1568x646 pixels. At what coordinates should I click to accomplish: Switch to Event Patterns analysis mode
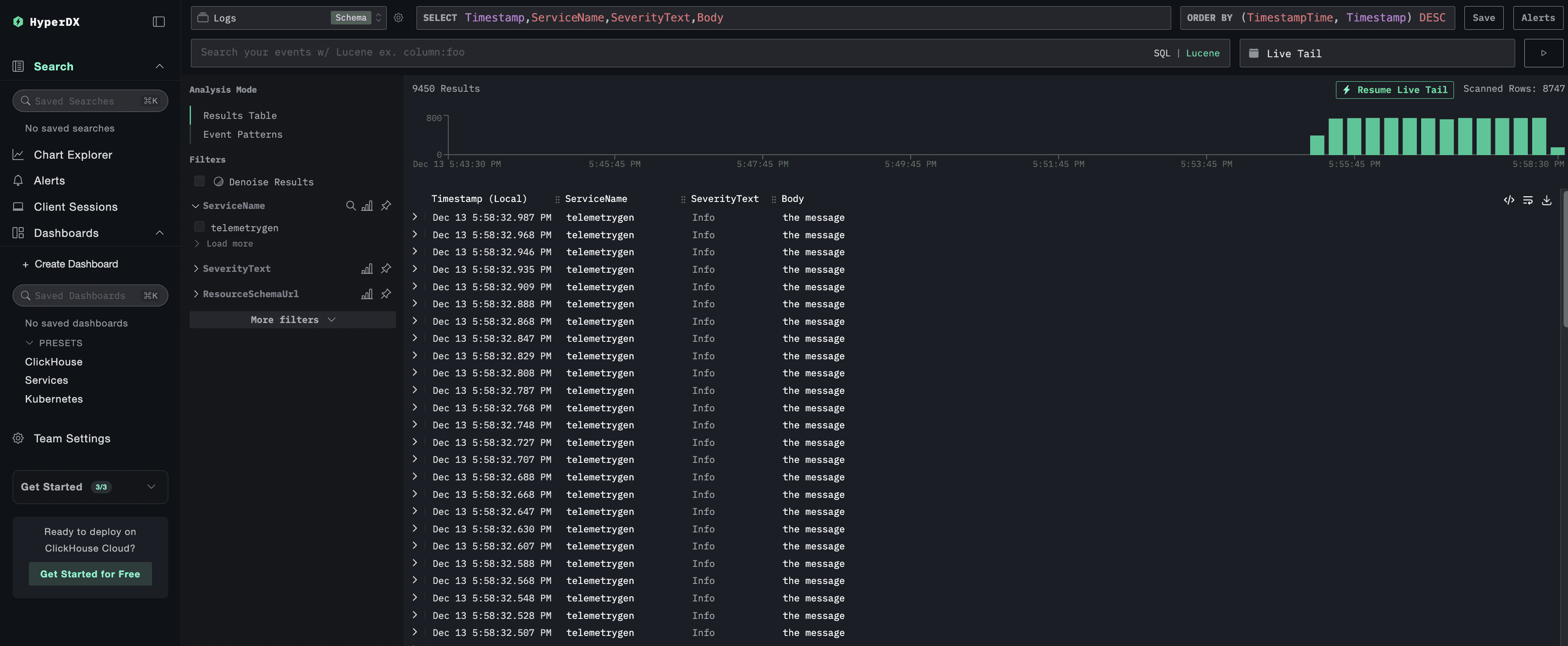(x=242, y=135)
